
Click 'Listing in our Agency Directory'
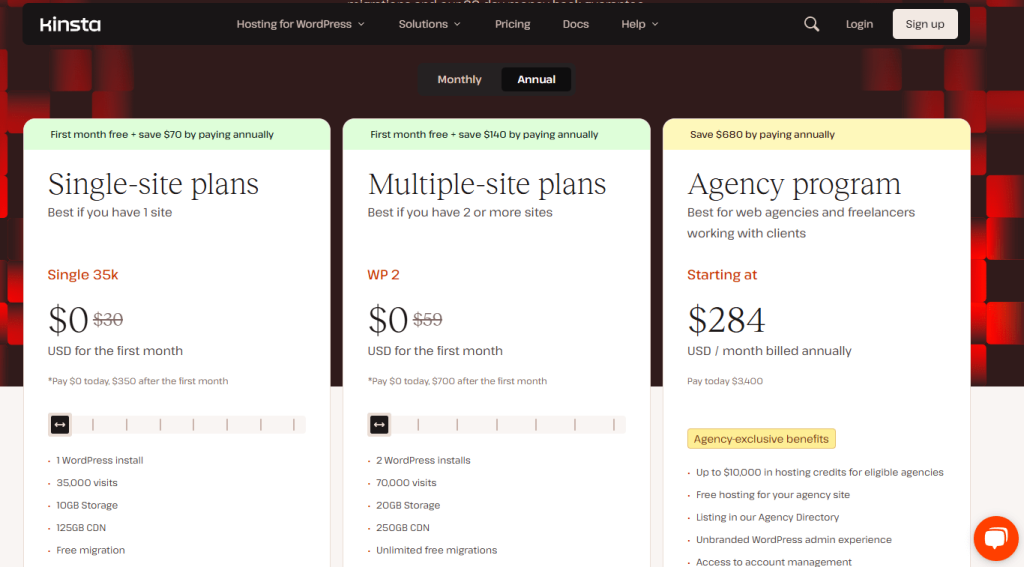point(767,517)
